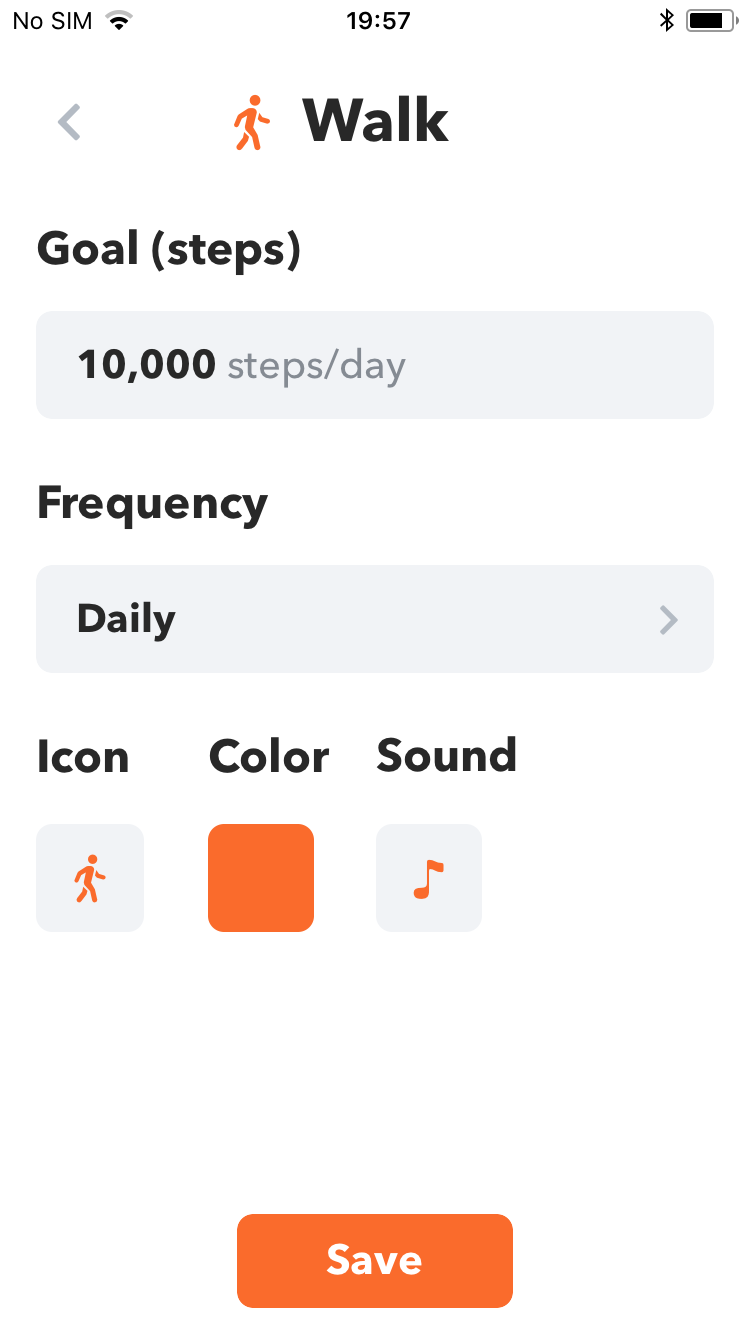This screenshot has width=750, height=1334.
Task: Tap the Frequency heading
Action: [152, 504]
